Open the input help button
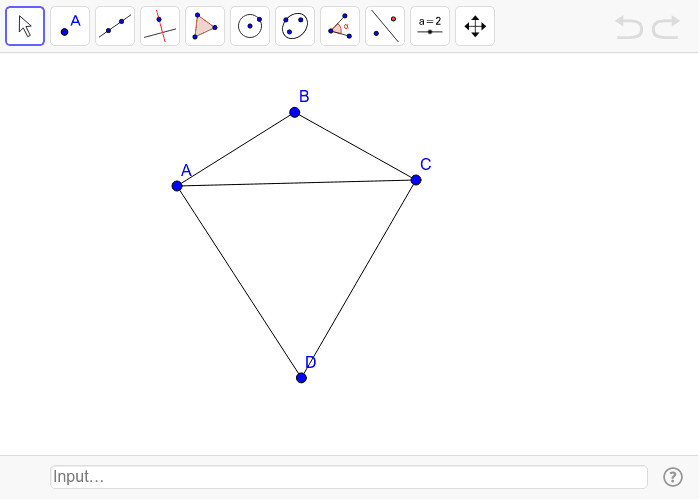Viewport: 700px width, 500px height. pos(673,477)
